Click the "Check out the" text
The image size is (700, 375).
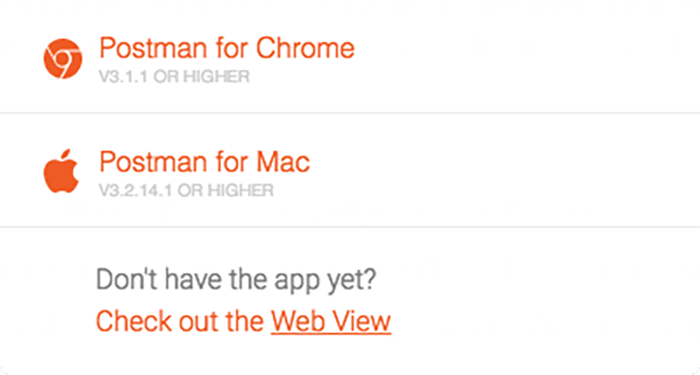(180, 321)
